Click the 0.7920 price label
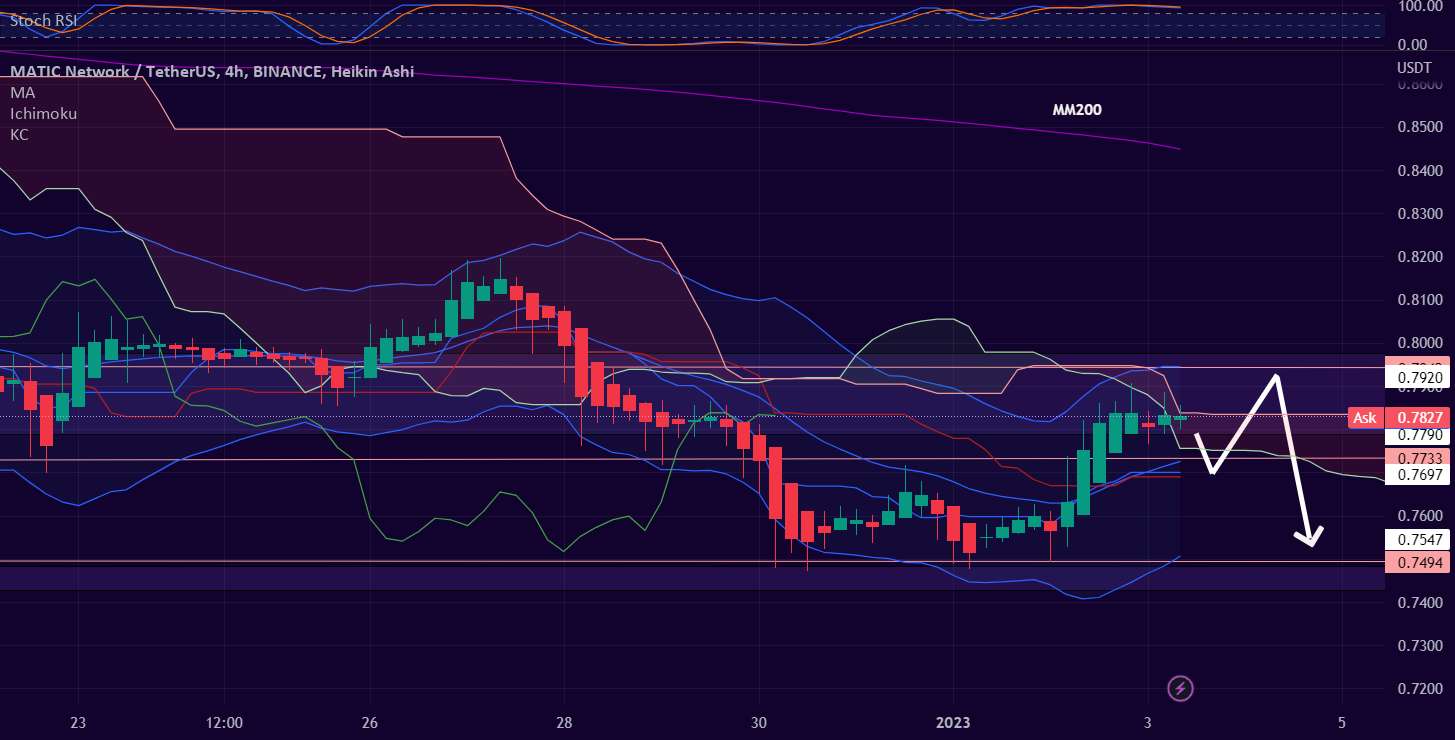This screenshot has height=740, width=1455. [1416, 378]
